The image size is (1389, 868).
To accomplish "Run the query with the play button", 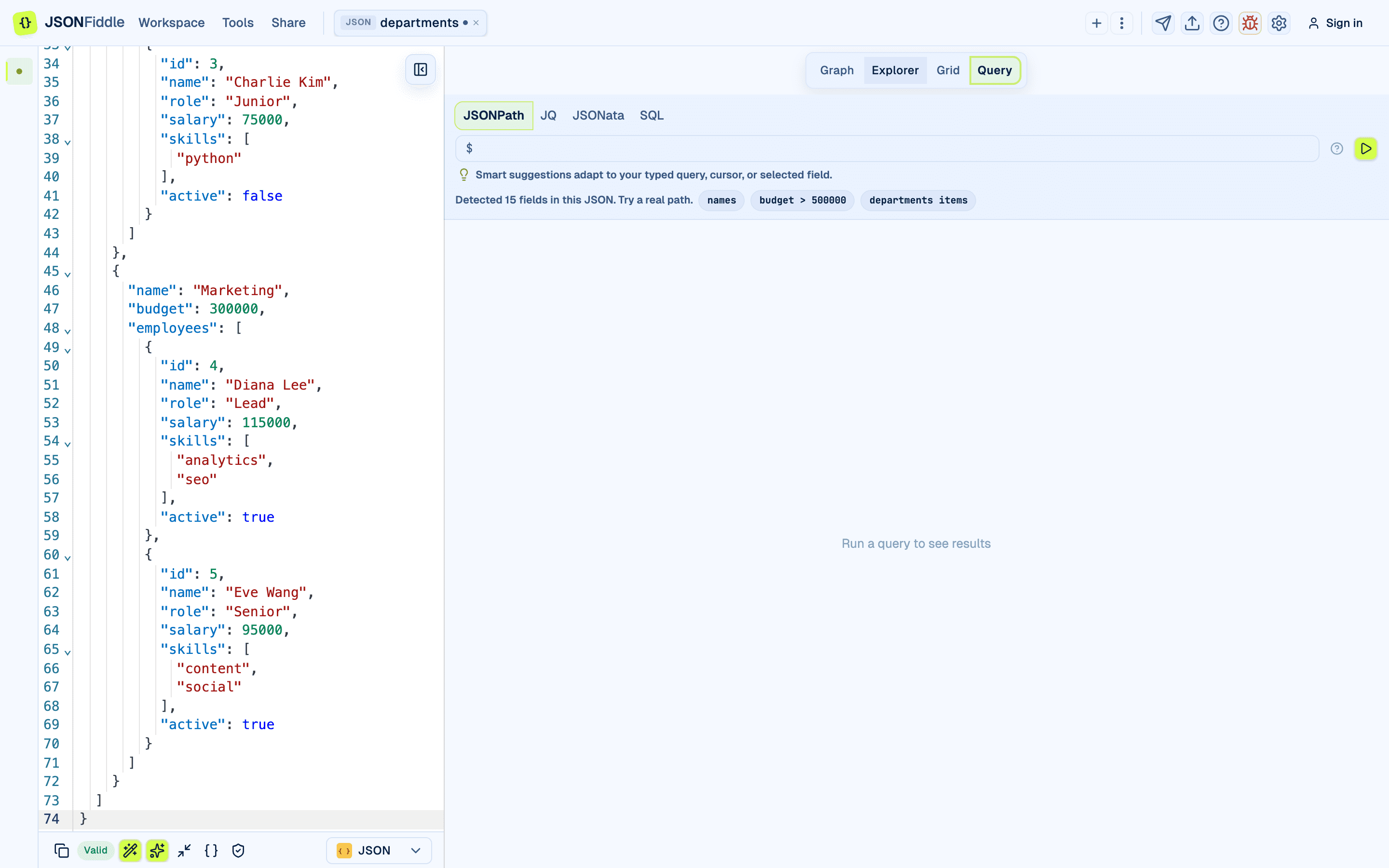I will tap(1366, 149).
